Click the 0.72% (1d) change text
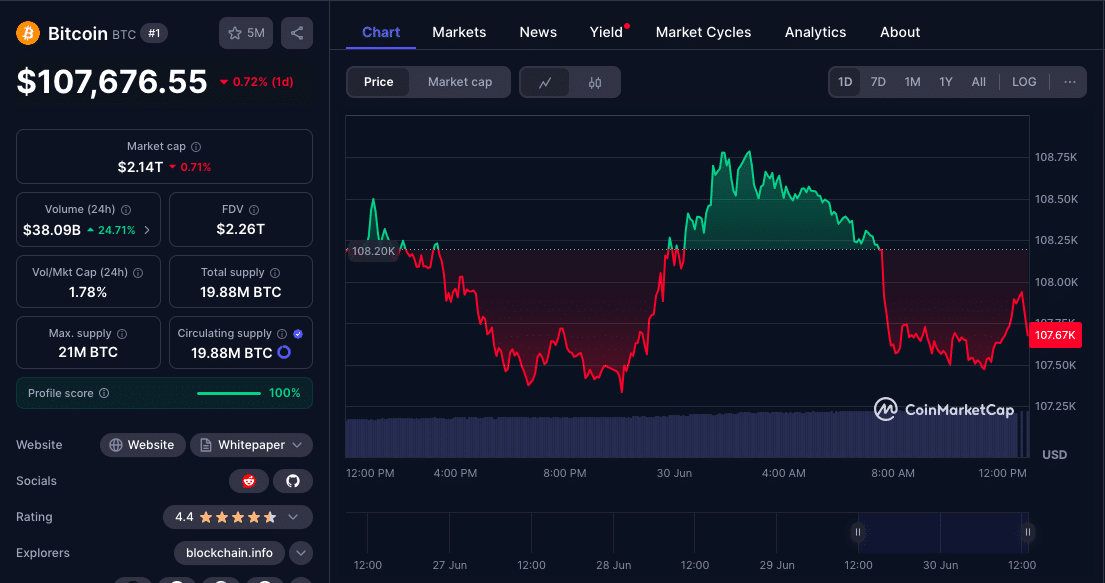The width and height of the screenshot is (1105, 583). click(263, 82)
